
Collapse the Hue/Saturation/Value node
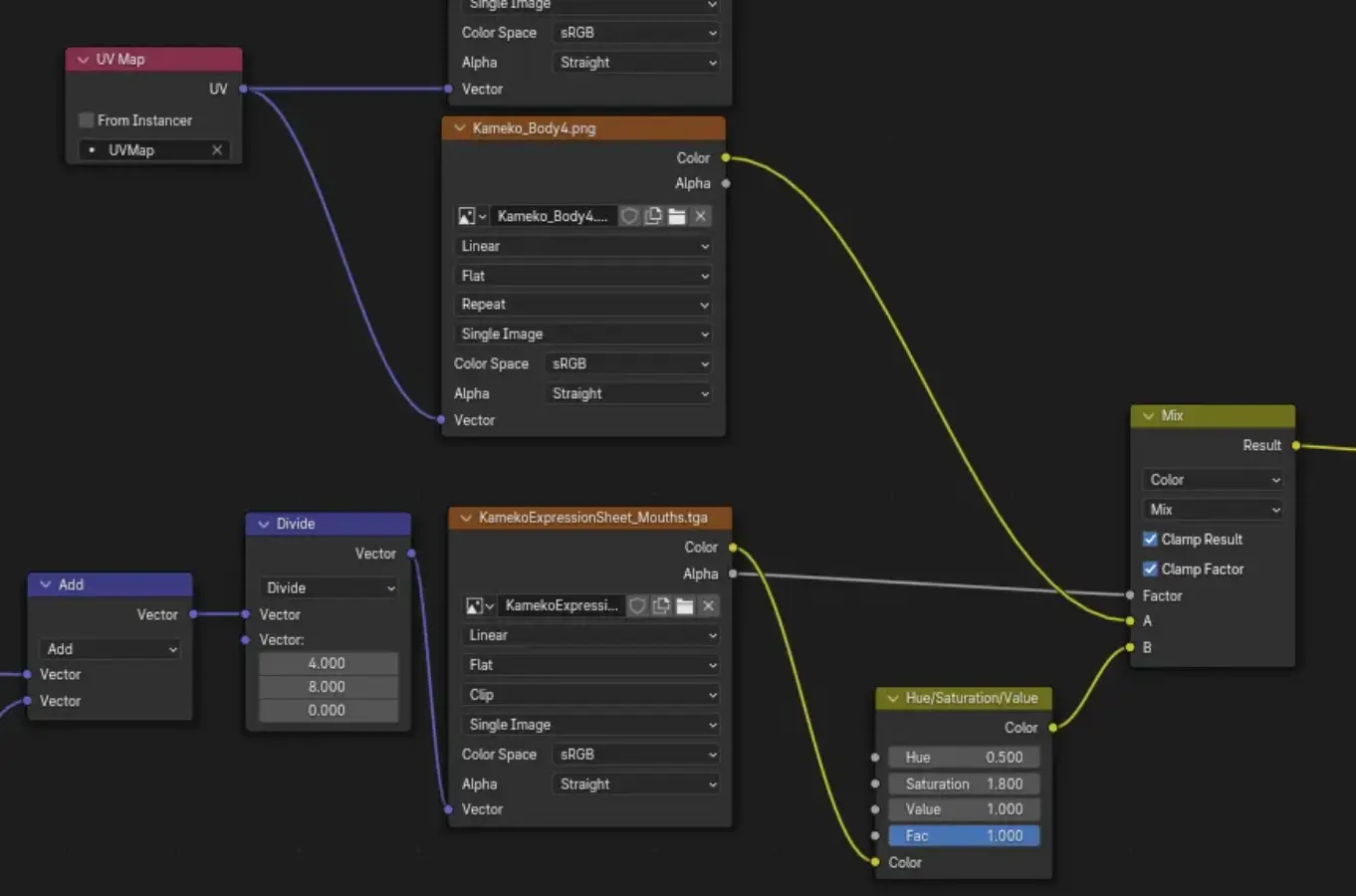pyautogui.click(x=893, y=698)
